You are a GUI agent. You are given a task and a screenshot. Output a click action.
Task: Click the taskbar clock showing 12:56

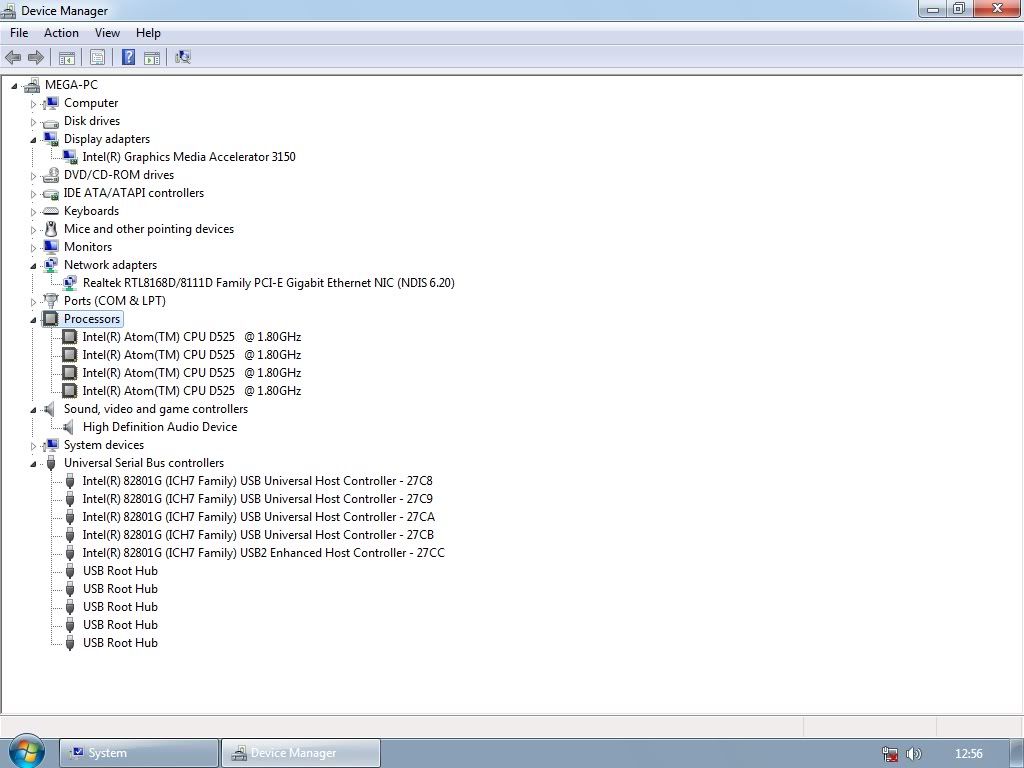[968, 754]
